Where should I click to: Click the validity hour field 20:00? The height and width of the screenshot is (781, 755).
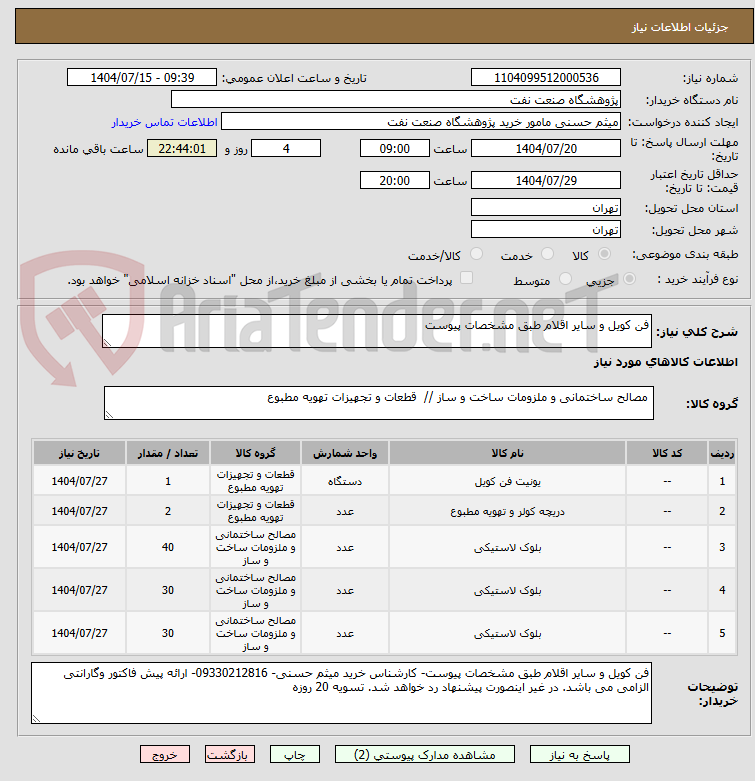click(394, 180)
